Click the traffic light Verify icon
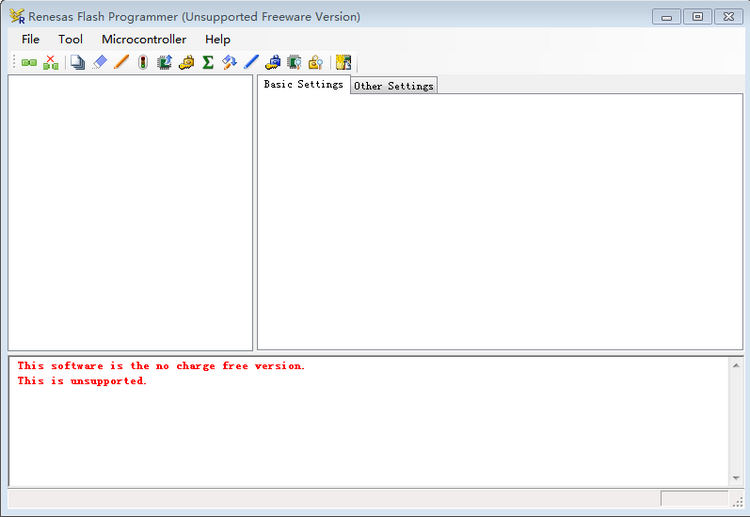This screenshot has width=750, height=517. tap(143, 62)
